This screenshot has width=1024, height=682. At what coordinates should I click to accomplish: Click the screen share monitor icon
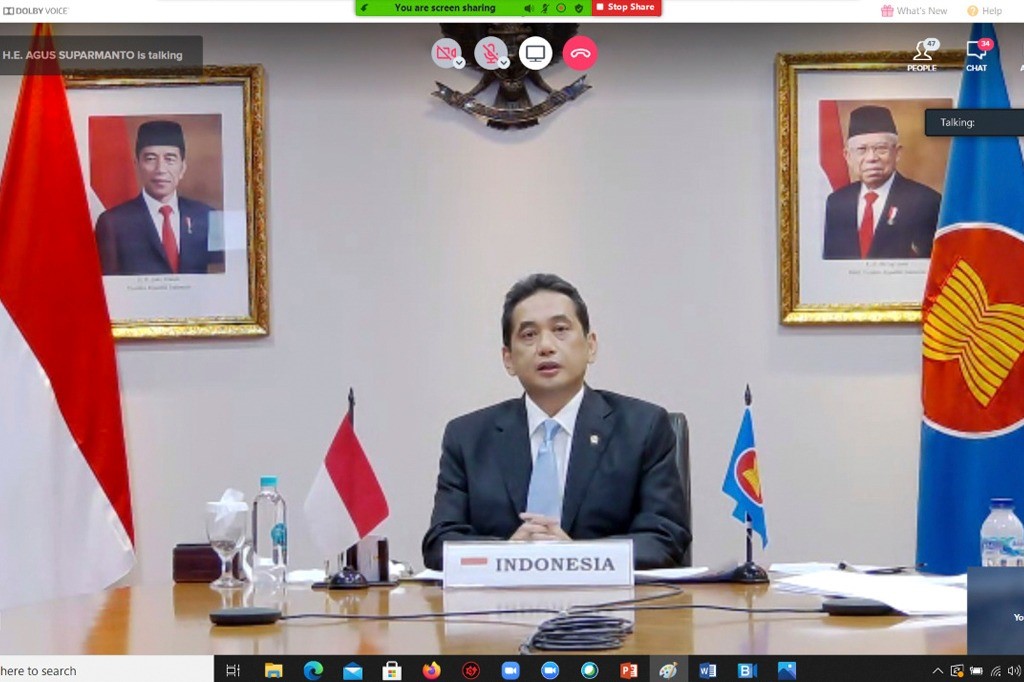click(x=536, y=52)
